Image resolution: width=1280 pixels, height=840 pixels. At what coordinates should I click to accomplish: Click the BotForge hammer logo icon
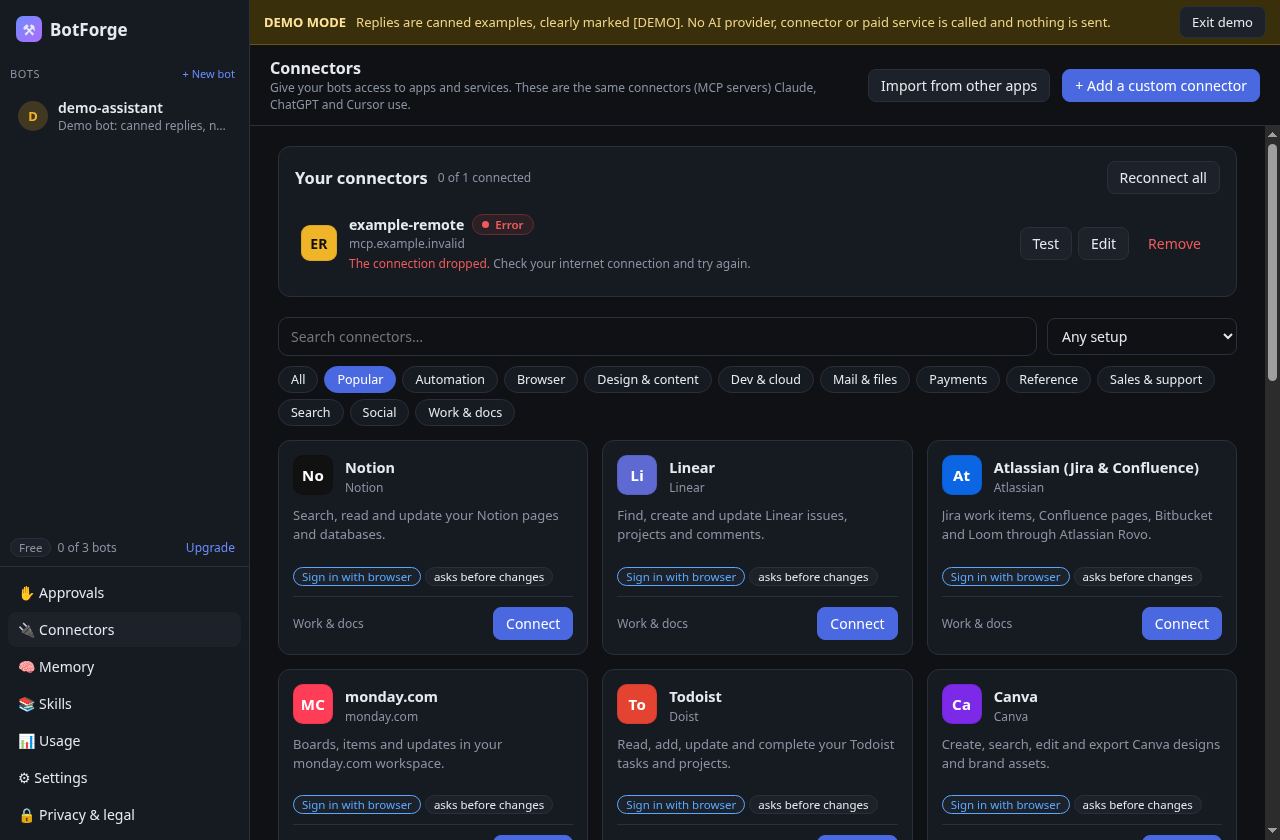[x=29, y=30]
